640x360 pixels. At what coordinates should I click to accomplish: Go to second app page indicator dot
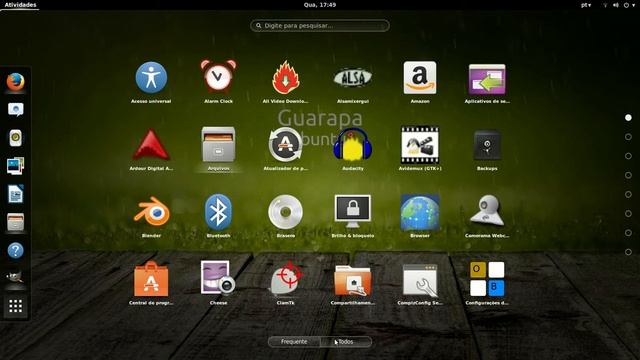628,137
